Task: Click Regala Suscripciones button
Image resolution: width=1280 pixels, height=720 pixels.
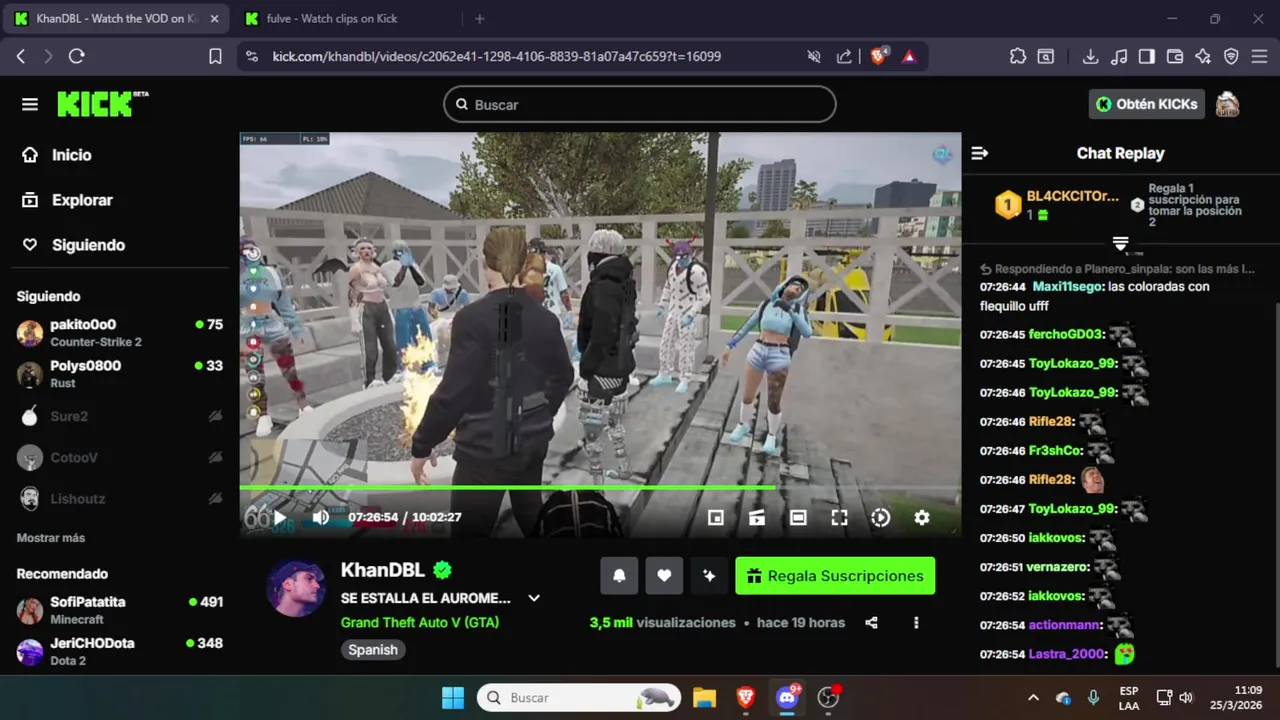Action: [835, 576]
